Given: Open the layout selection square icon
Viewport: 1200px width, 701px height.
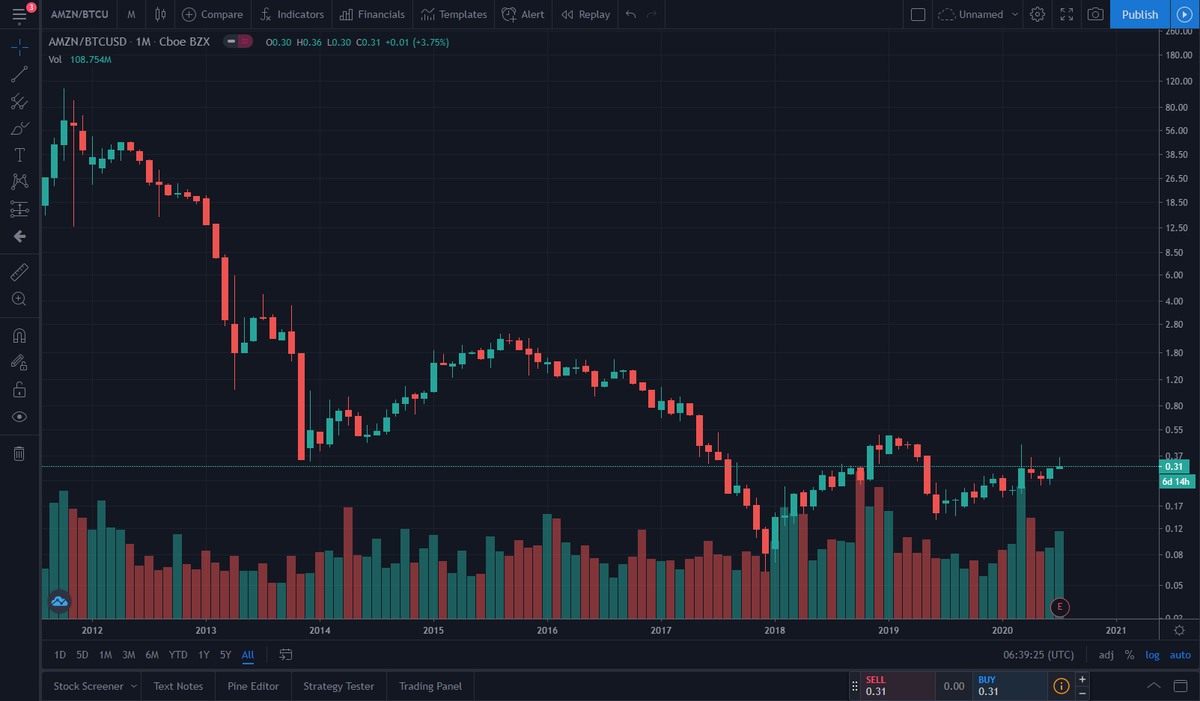Looking at the screenshot, I should [918, 14].
